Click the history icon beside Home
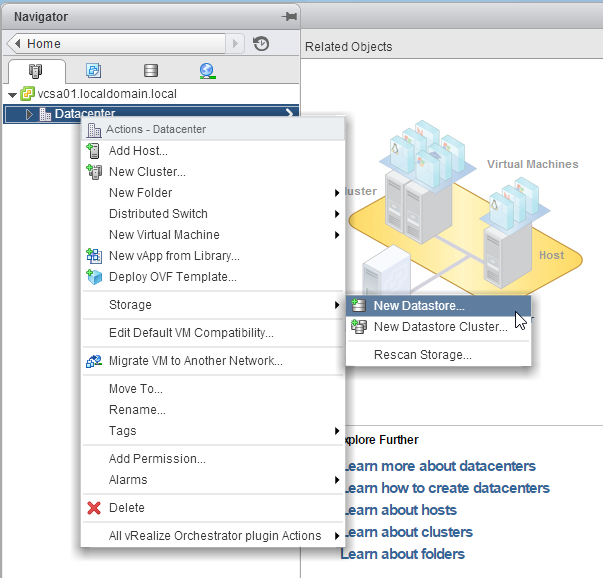Image resolution: width=603 pixels, height=578 pixels. click(x=261, y=44)
